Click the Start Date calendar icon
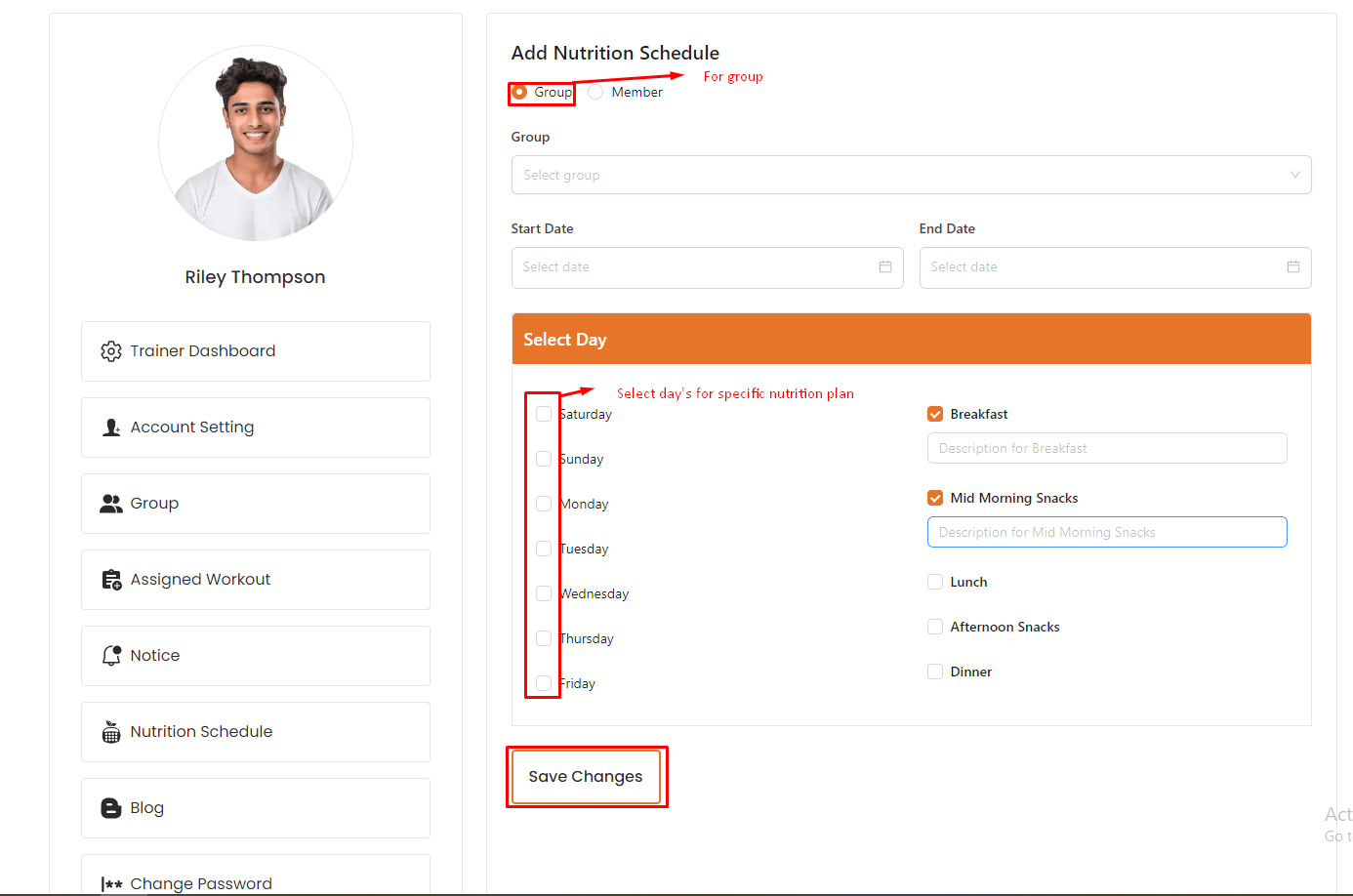This screenshot has height=896, width=1353. pos(884,267)
